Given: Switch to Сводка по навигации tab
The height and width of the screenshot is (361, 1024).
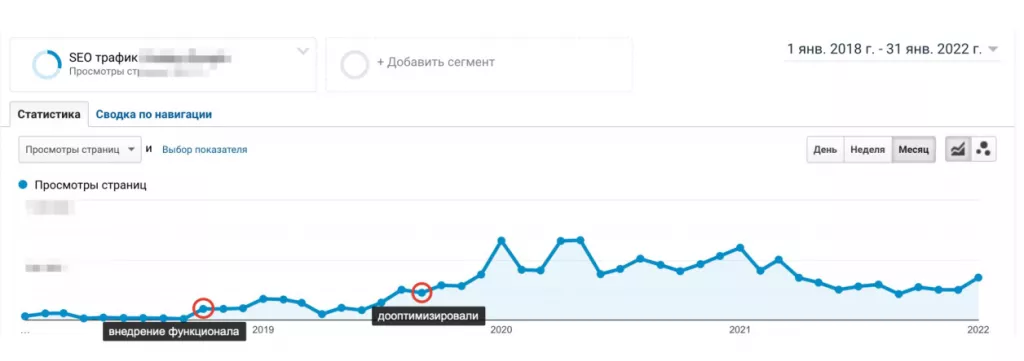Looking at the screenshot, I should (153, 114).
